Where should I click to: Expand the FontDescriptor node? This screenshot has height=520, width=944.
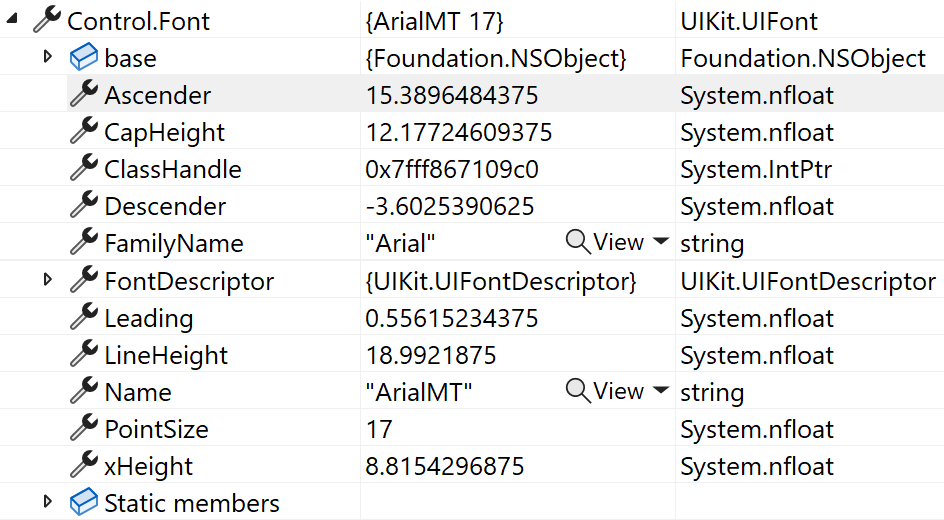coord(47,280)
